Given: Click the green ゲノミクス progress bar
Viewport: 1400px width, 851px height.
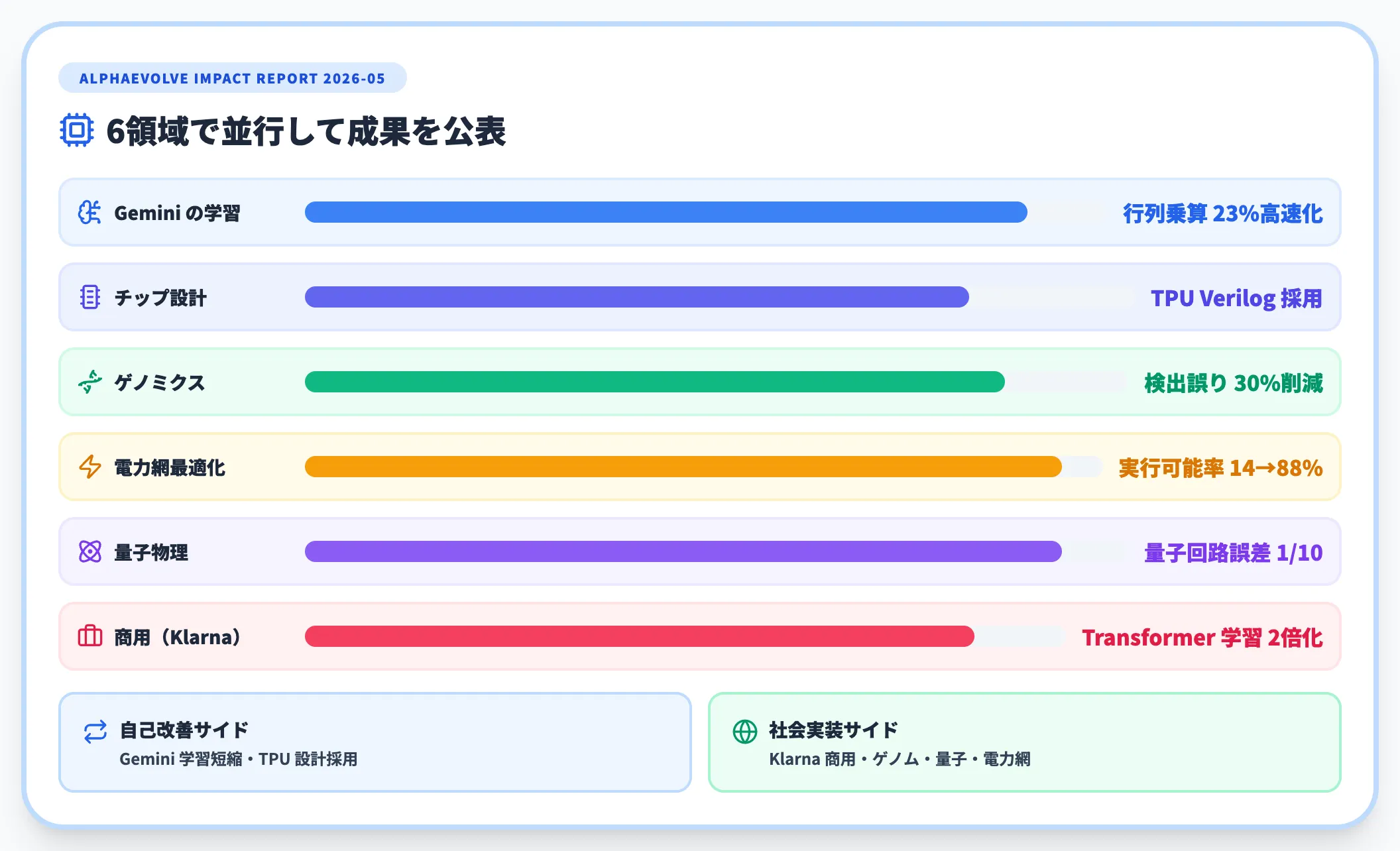Looking at the screenshot, I should pos(655,382).
